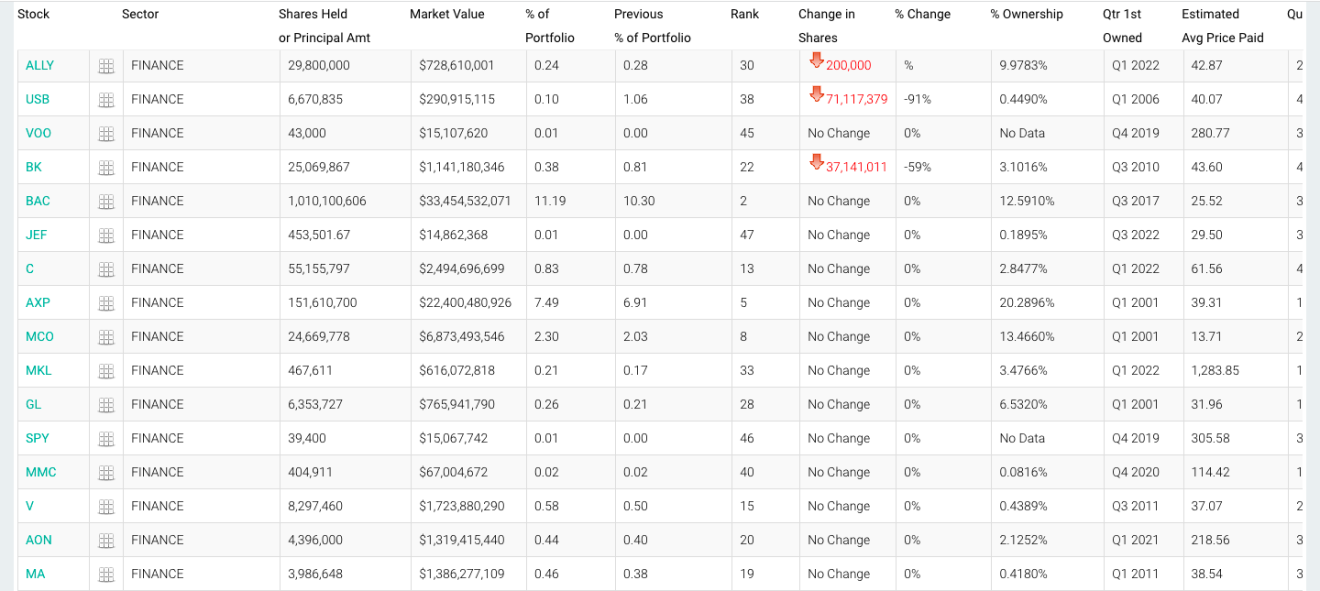
Task: Click the grid icon in the V row
Action: pyautogui.click(x=106, y=506)
